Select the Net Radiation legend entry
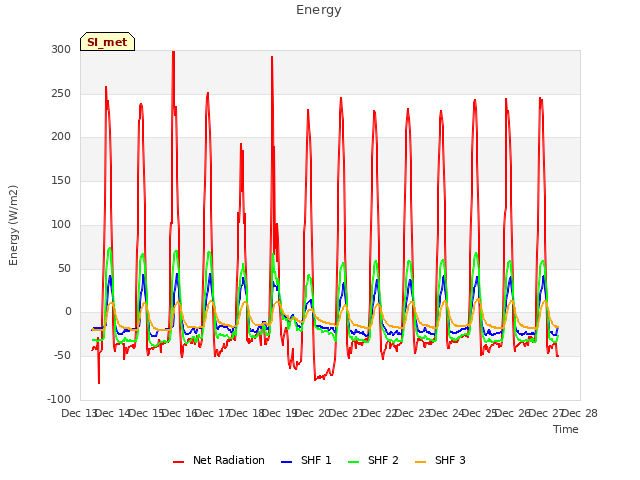 219,460
